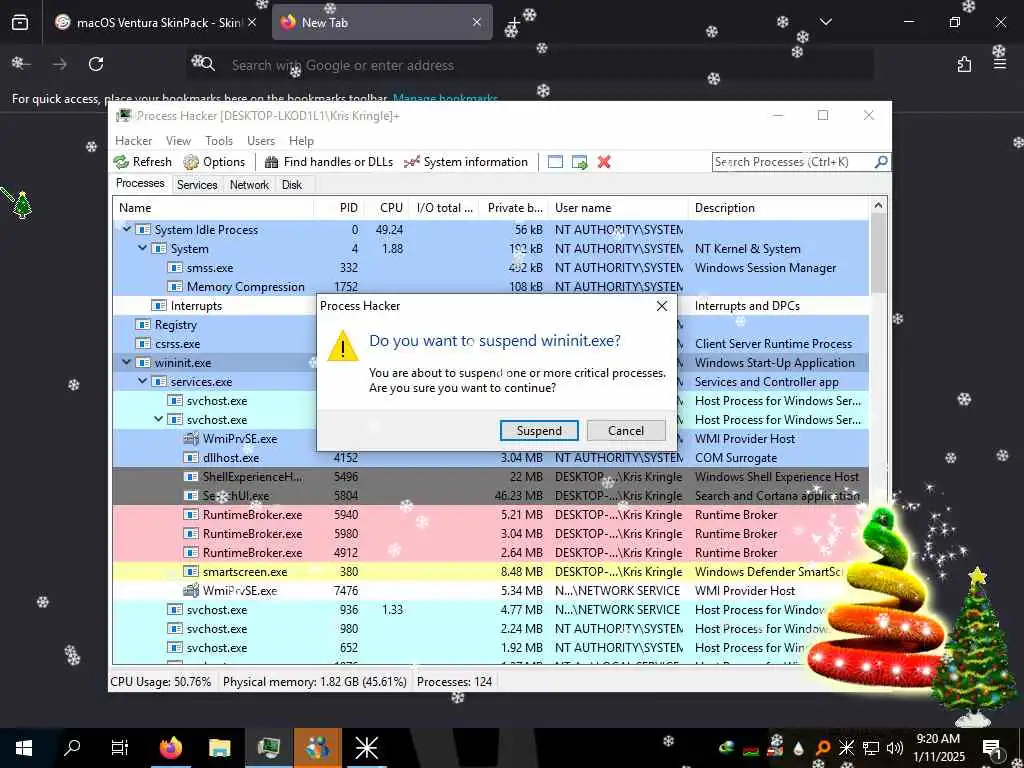Image resolution: width=1024 pixels, height=768 pixels.
Task: Click the red X terminate toolbar icon
Action: [604, 162]
